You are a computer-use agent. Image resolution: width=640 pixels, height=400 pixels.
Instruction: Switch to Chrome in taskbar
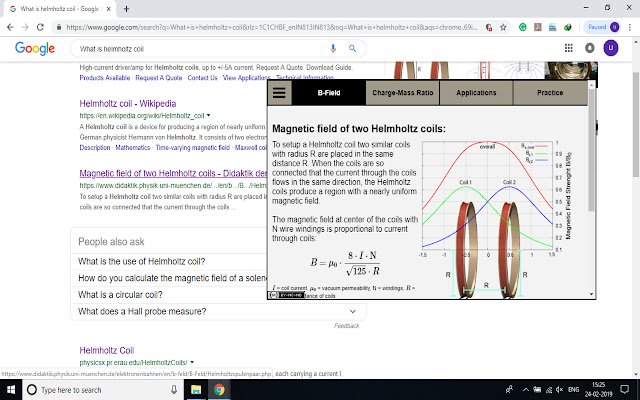(219, 390)
